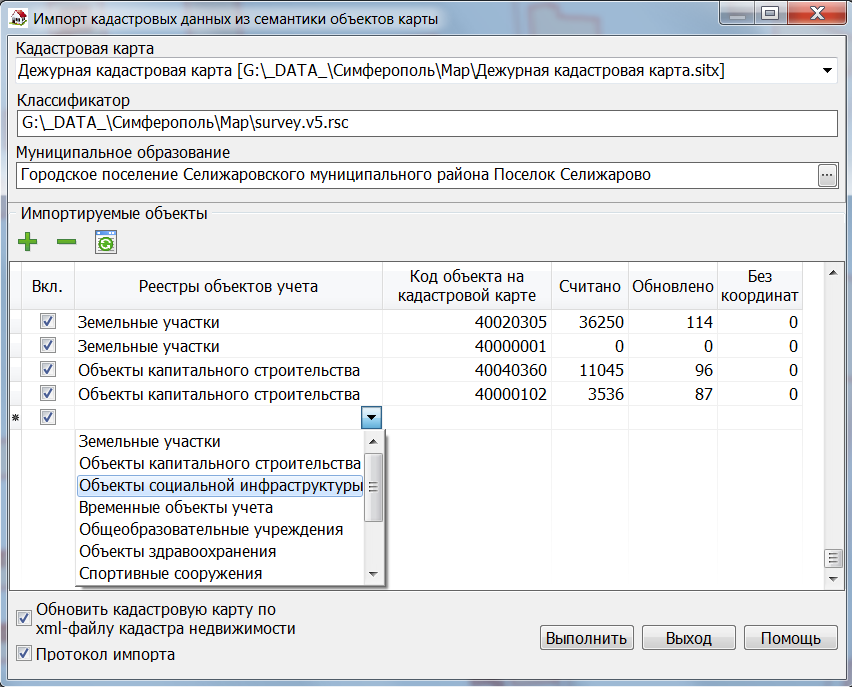The height and width of the screenshot is (687, 852).
Task: Click the green minus remove object icon
Action: (66, 241)
